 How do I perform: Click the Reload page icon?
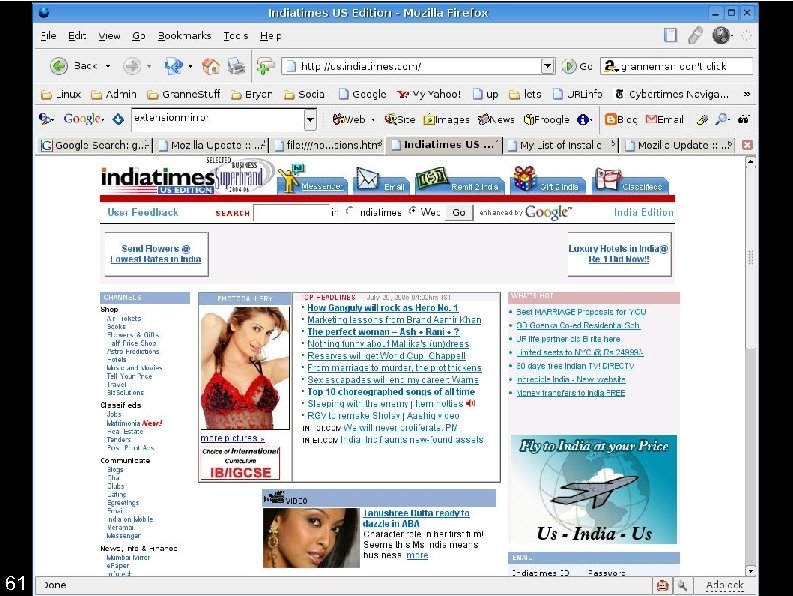(x=173, y=66)
